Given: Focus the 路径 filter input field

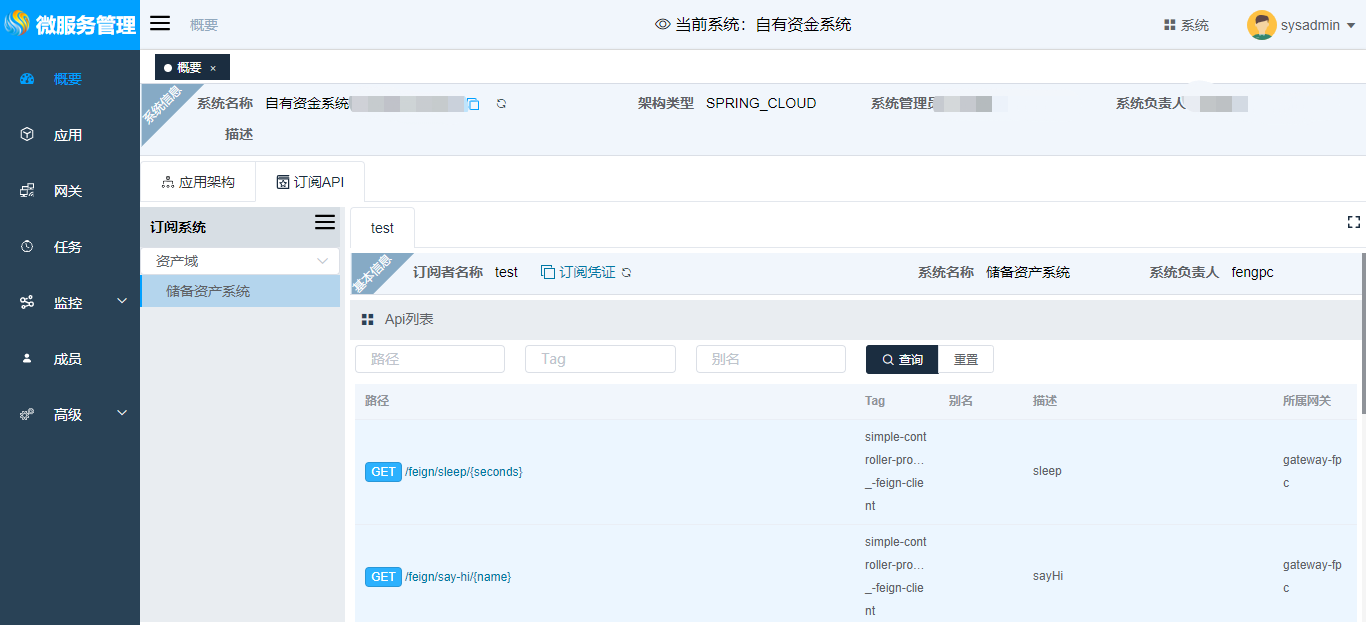Looking at the screenshot, I should click(x=430, y=359).
